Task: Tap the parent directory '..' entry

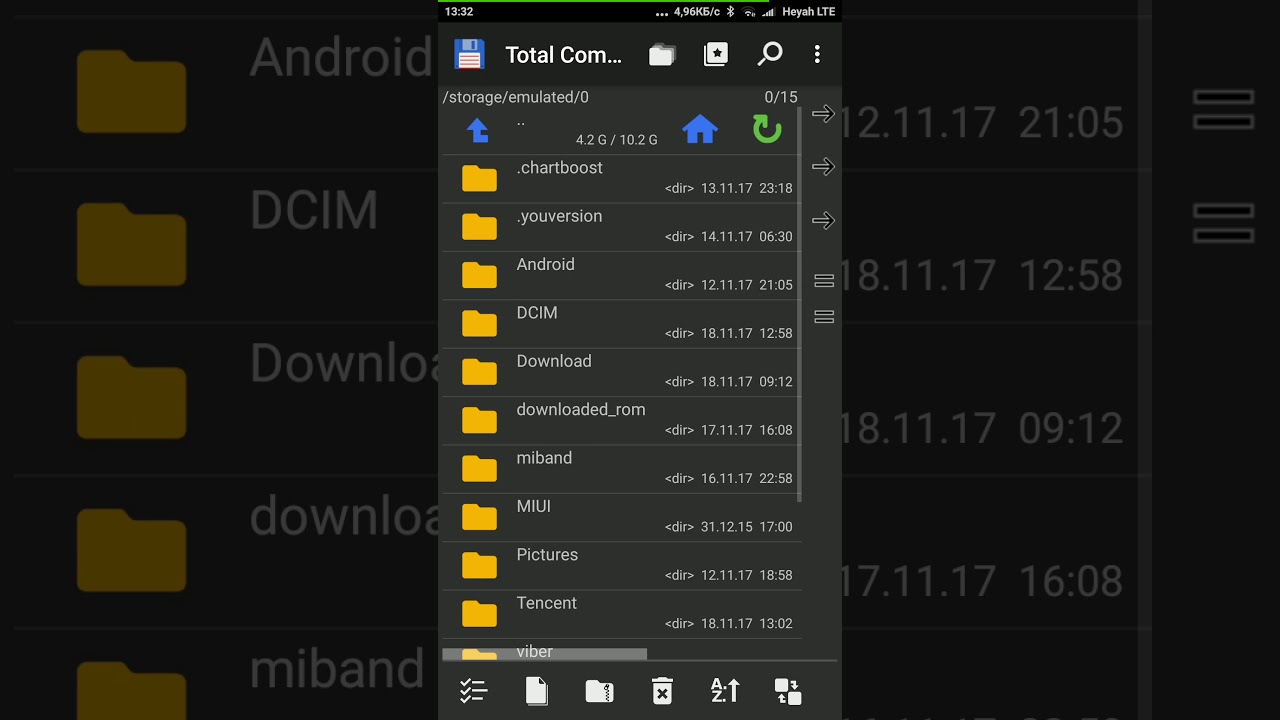Action: pos(521,124)
